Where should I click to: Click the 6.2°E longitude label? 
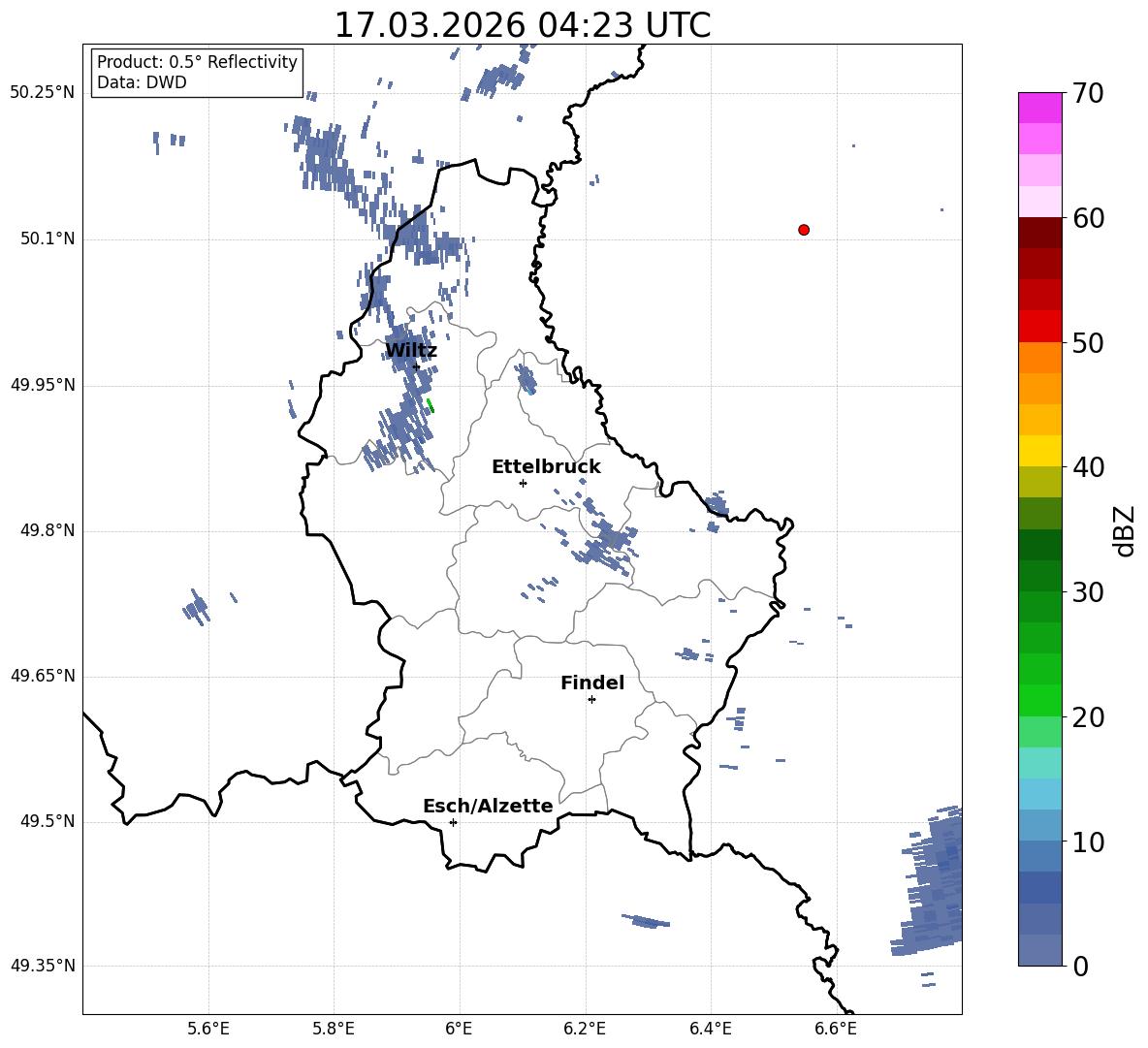[585, 1029]
